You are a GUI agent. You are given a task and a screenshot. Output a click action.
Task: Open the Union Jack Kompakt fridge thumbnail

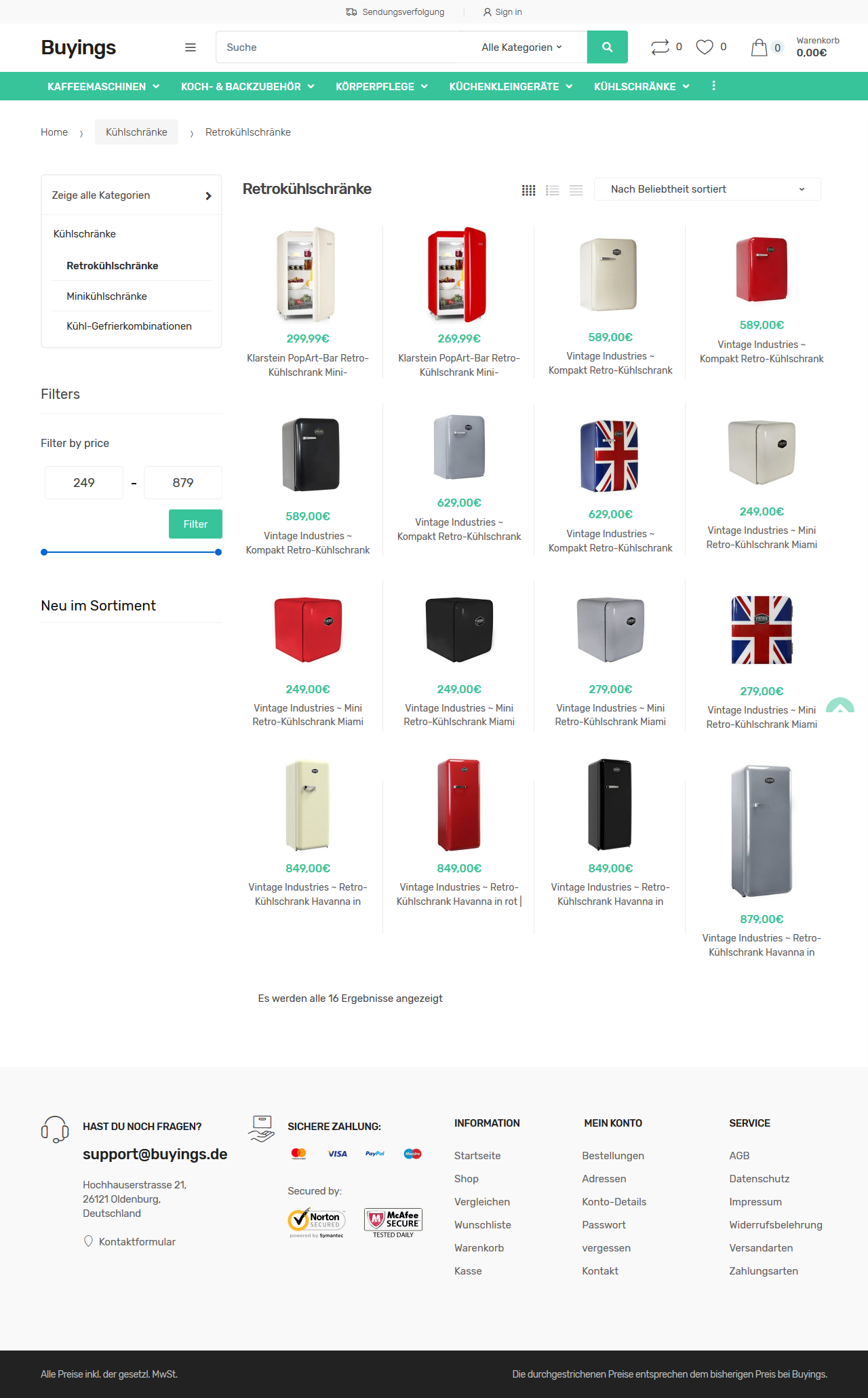click(610, 456)
